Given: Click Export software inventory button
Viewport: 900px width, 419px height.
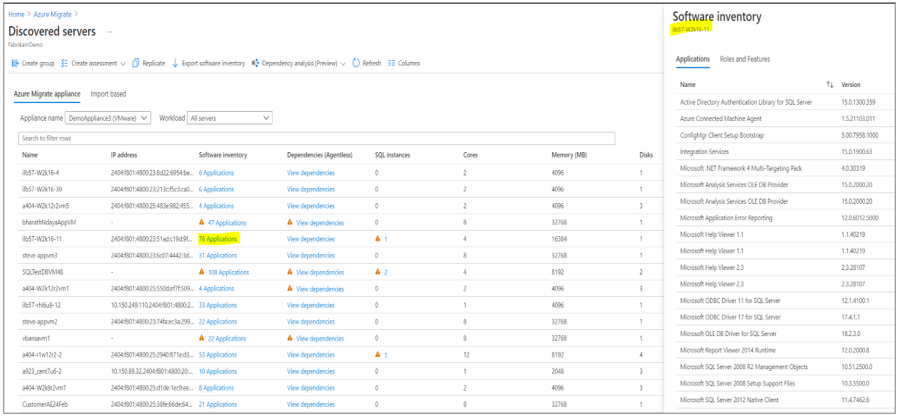Looking at the screenshot, I should (208, 63).
